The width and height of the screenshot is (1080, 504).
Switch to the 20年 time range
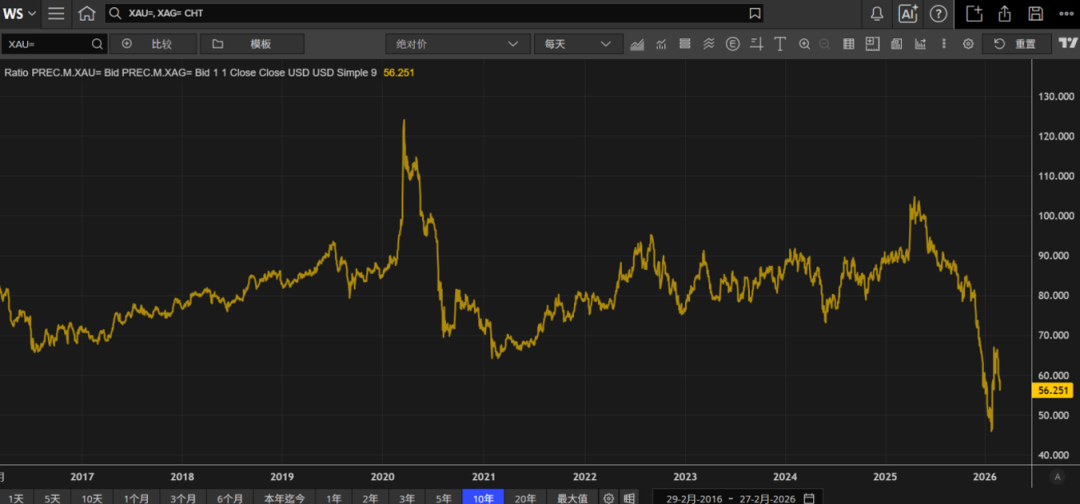coord(525,497)
